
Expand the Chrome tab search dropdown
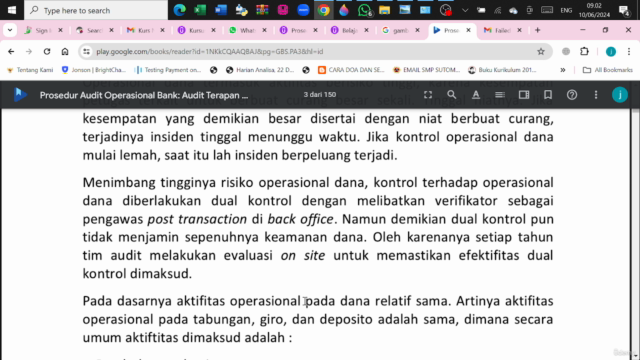click(10, 30)
